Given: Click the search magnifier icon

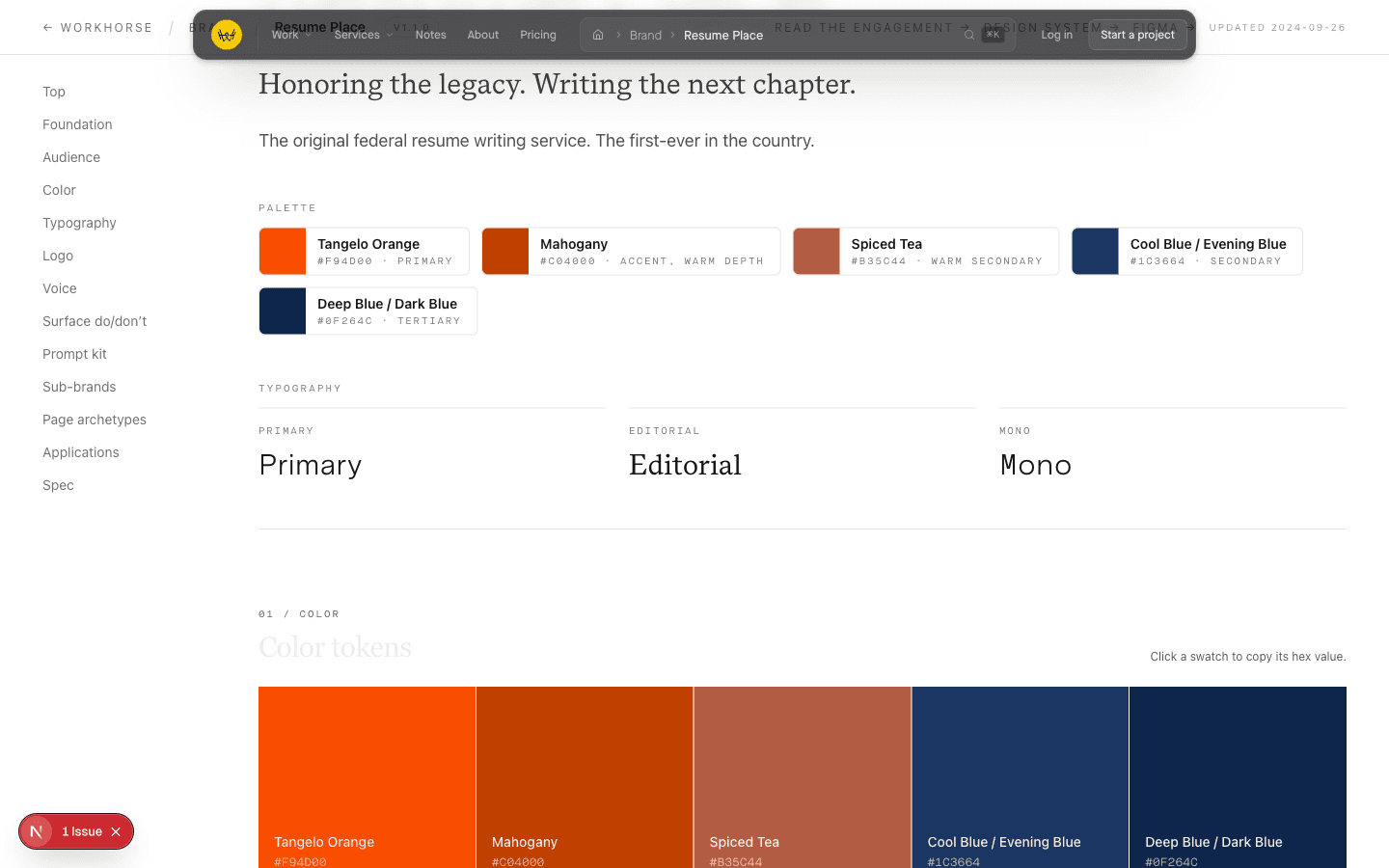Looking at the screenshot, I should 969,35.
